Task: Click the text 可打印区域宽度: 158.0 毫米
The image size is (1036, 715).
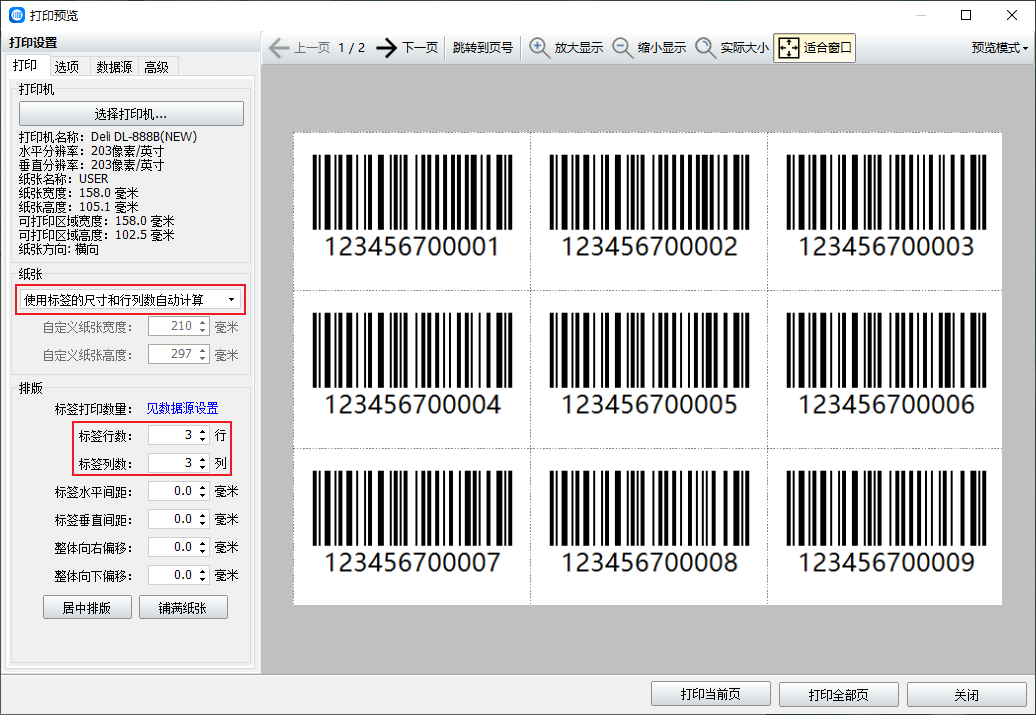Action: pos(96,221)
